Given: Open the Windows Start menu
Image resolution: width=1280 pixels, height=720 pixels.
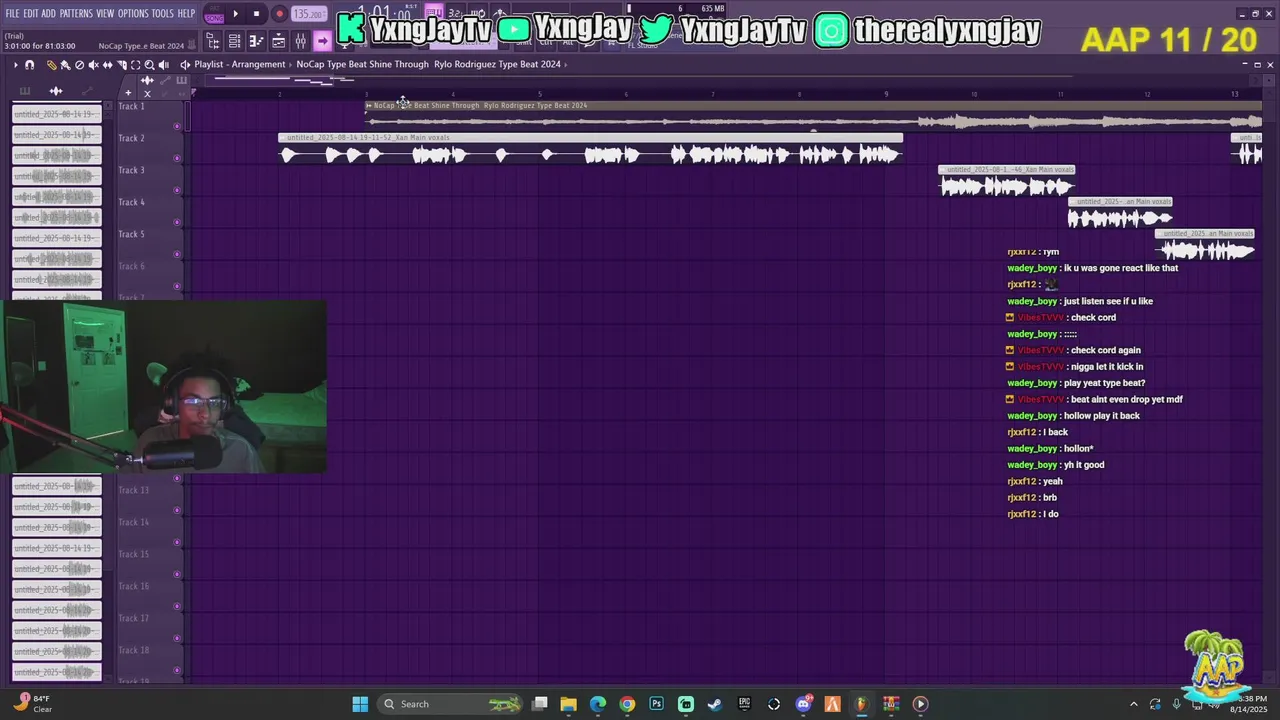Looking at the screenshot, I should coord(360,704).
